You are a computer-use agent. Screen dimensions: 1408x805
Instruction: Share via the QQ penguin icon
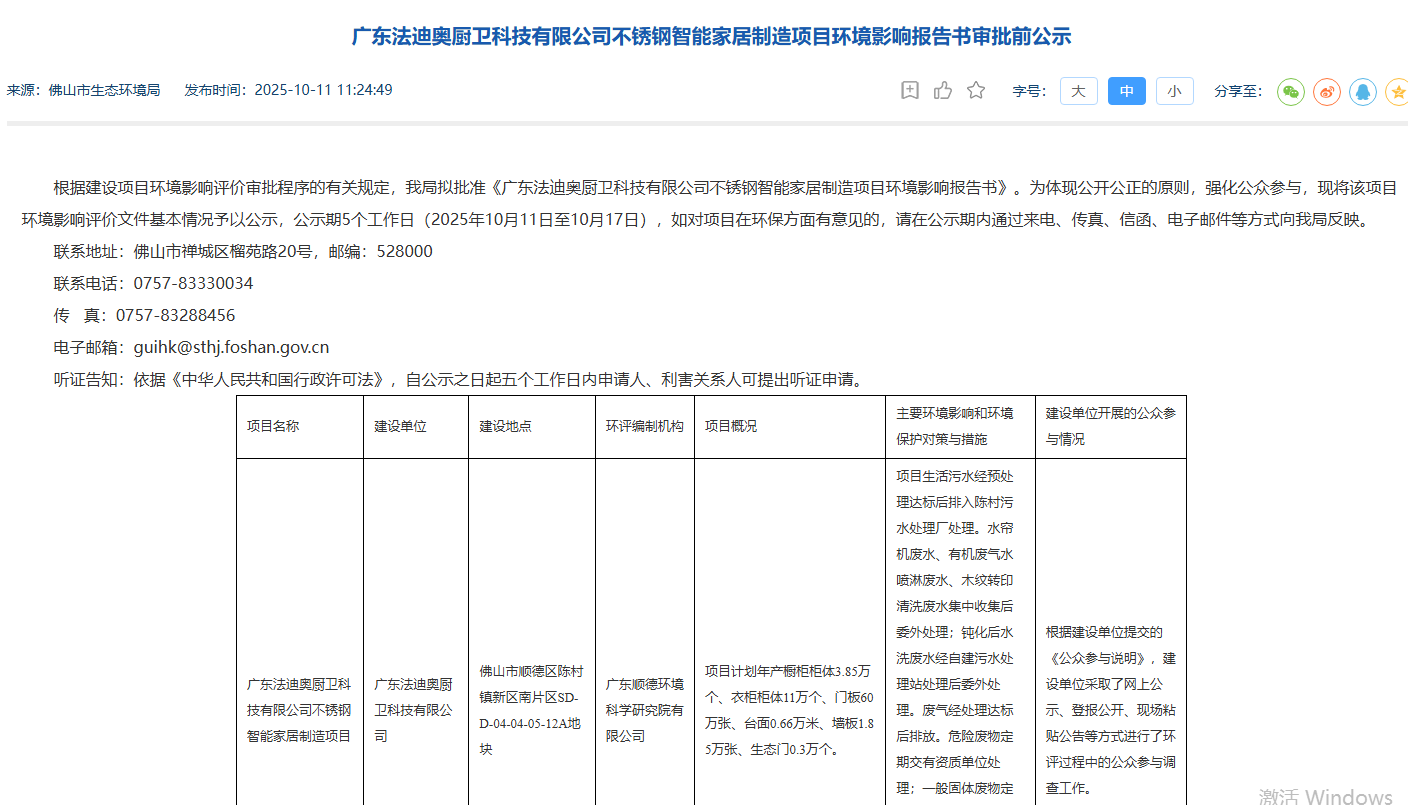(x=1362, y=91)
